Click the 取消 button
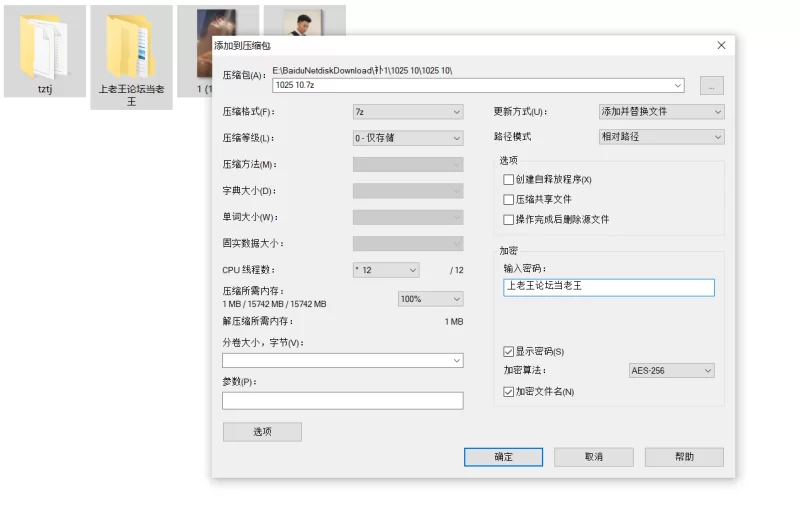 click(593, 457)
